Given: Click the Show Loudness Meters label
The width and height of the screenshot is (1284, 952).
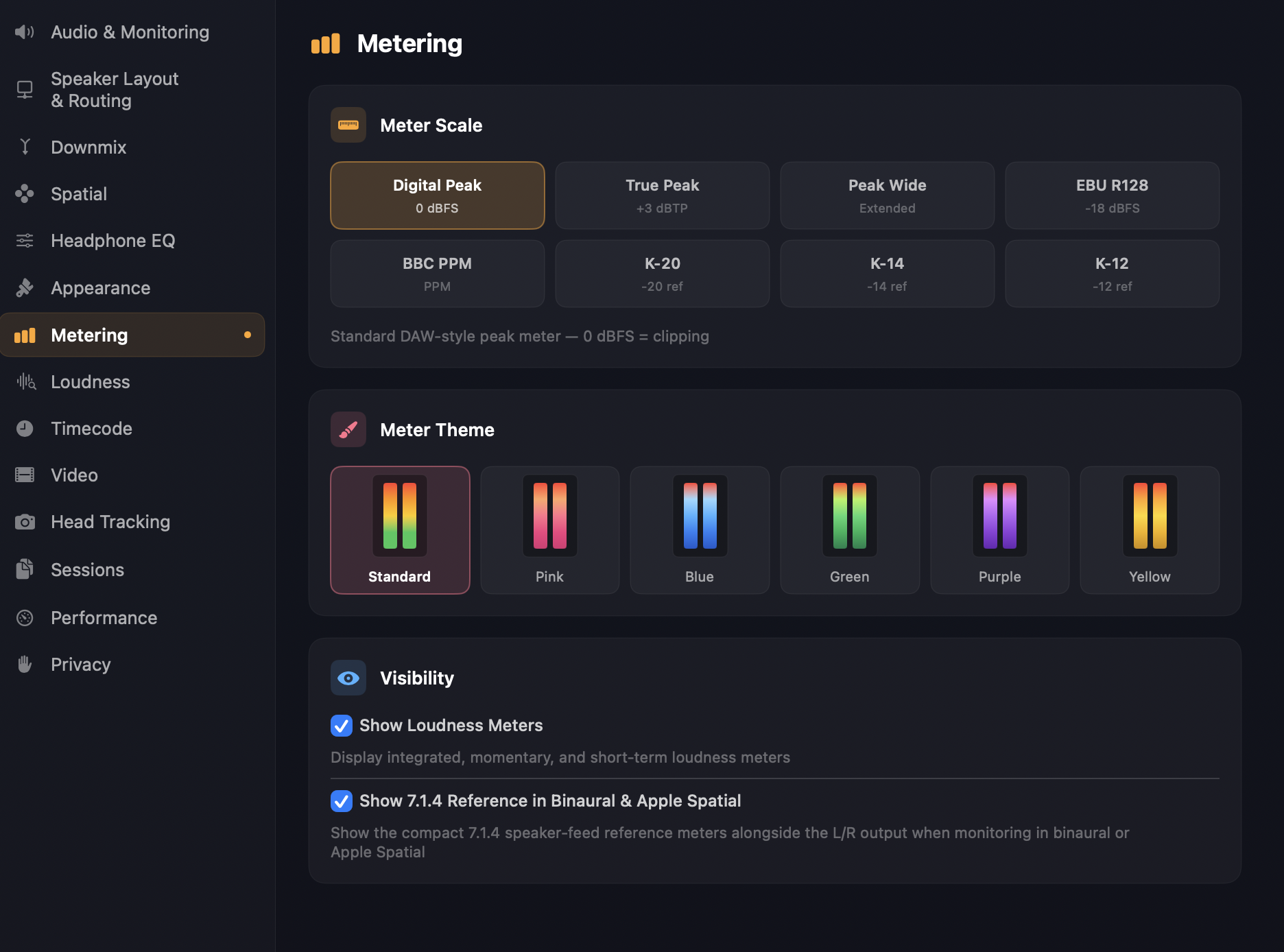Looking at the screenshot, I should point(451,726).
